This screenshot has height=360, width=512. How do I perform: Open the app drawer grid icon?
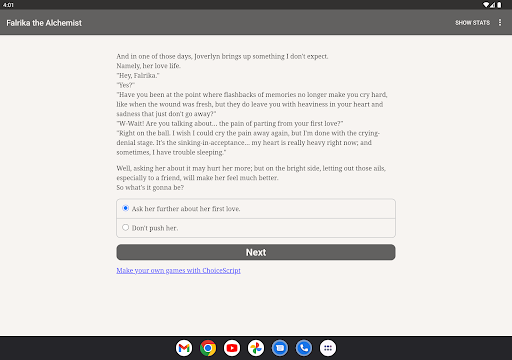[x=328, y=348]
